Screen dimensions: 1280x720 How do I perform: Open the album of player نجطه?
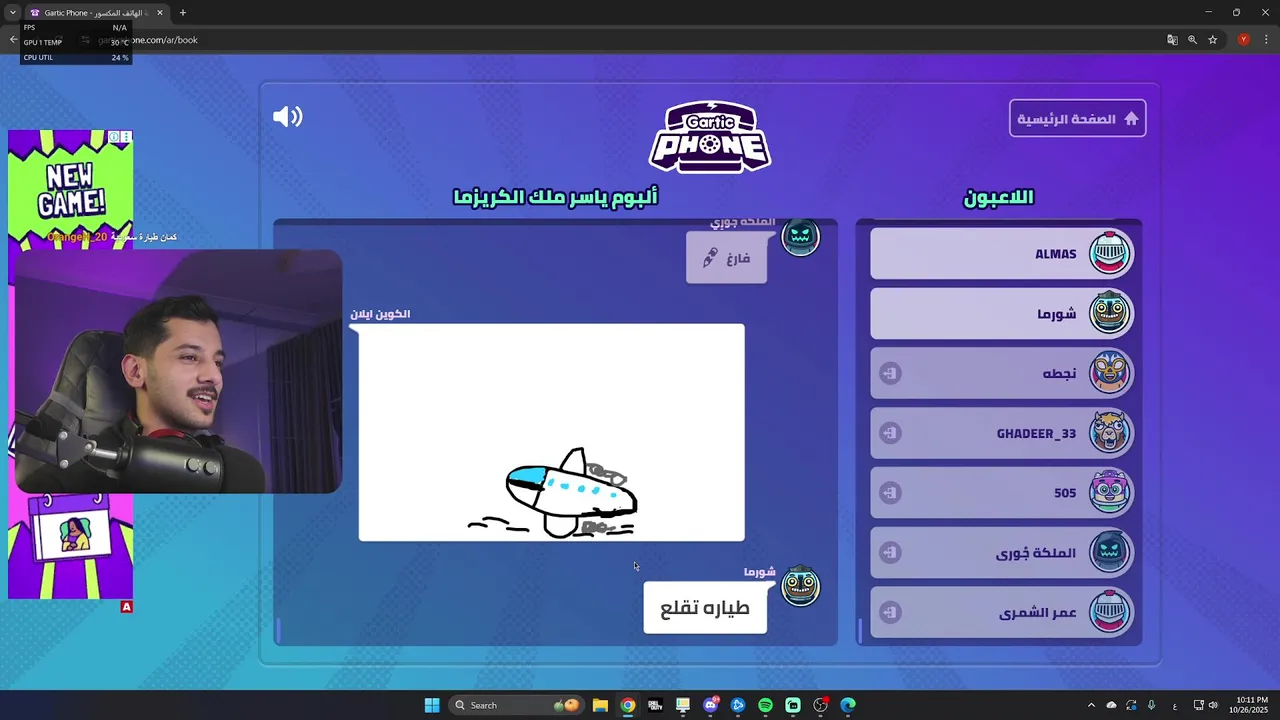(1002, 373)
